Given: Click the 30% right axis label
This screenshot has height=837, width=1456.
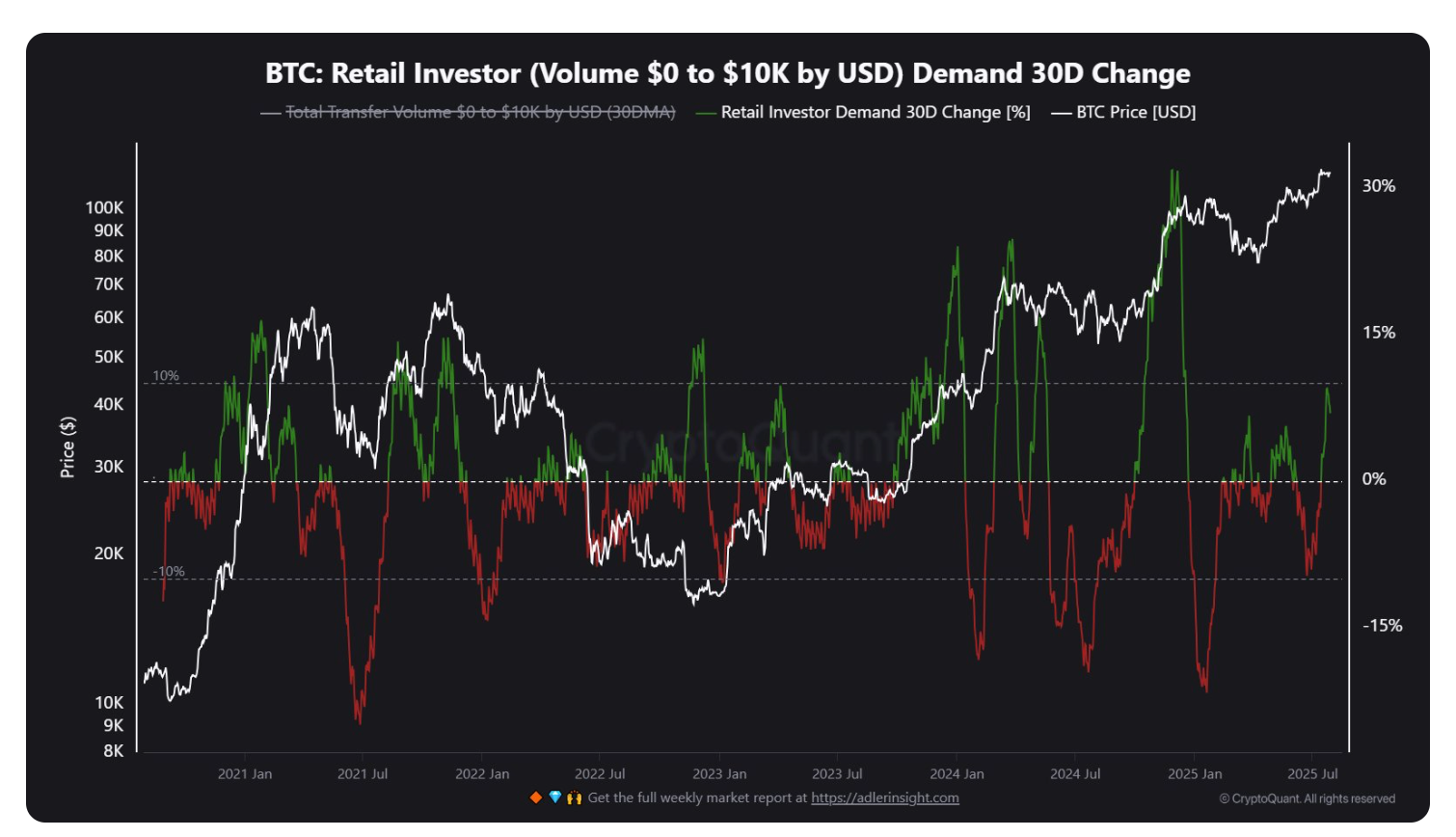Looking at the screenshot, I should pos(1378,186).
